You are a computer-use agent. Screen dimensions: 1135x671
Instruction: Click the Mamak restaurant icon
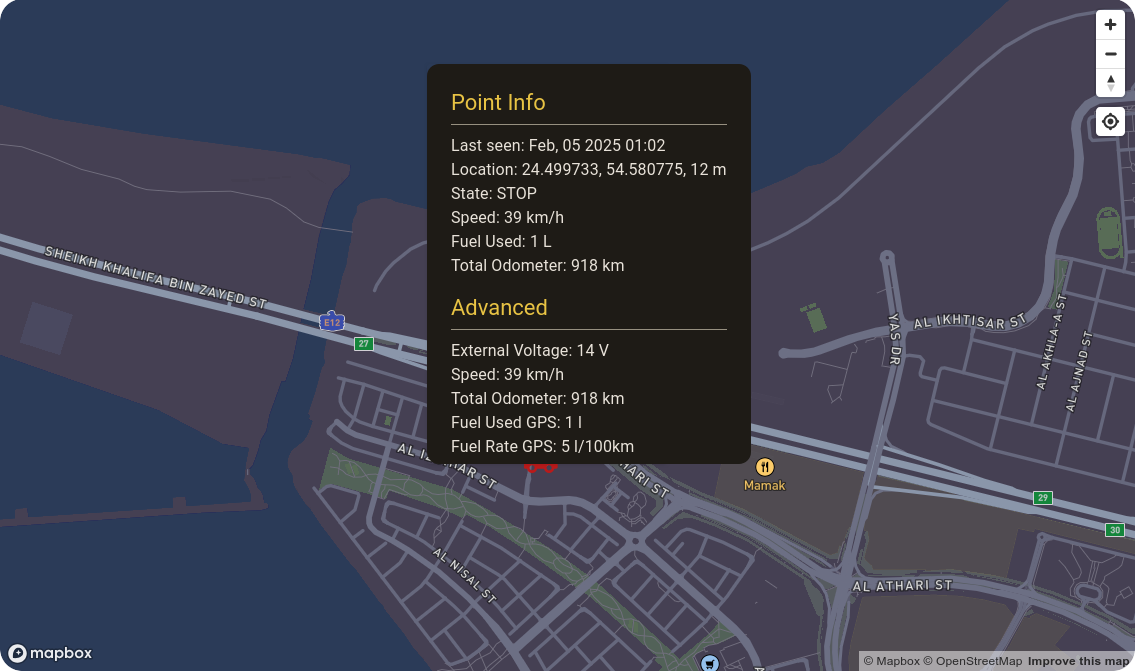point(765,467)
